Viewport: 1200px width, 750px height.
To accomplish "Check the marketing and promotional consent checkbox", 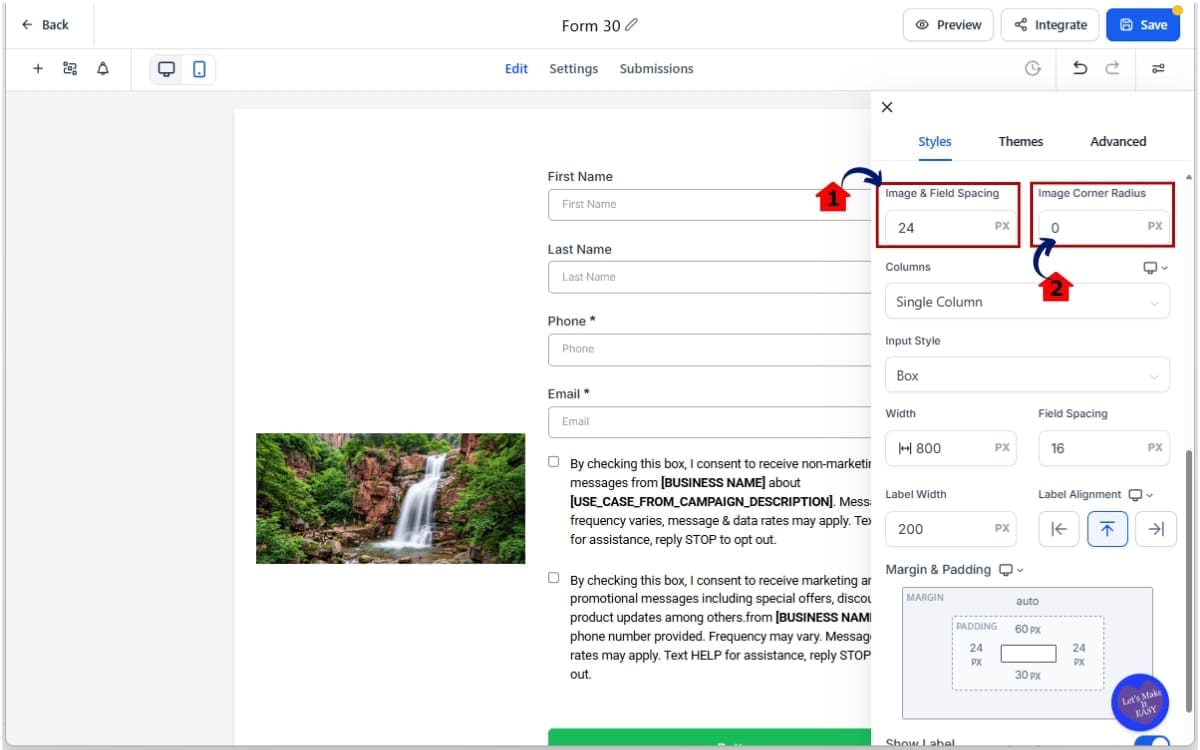I will 553,577.
